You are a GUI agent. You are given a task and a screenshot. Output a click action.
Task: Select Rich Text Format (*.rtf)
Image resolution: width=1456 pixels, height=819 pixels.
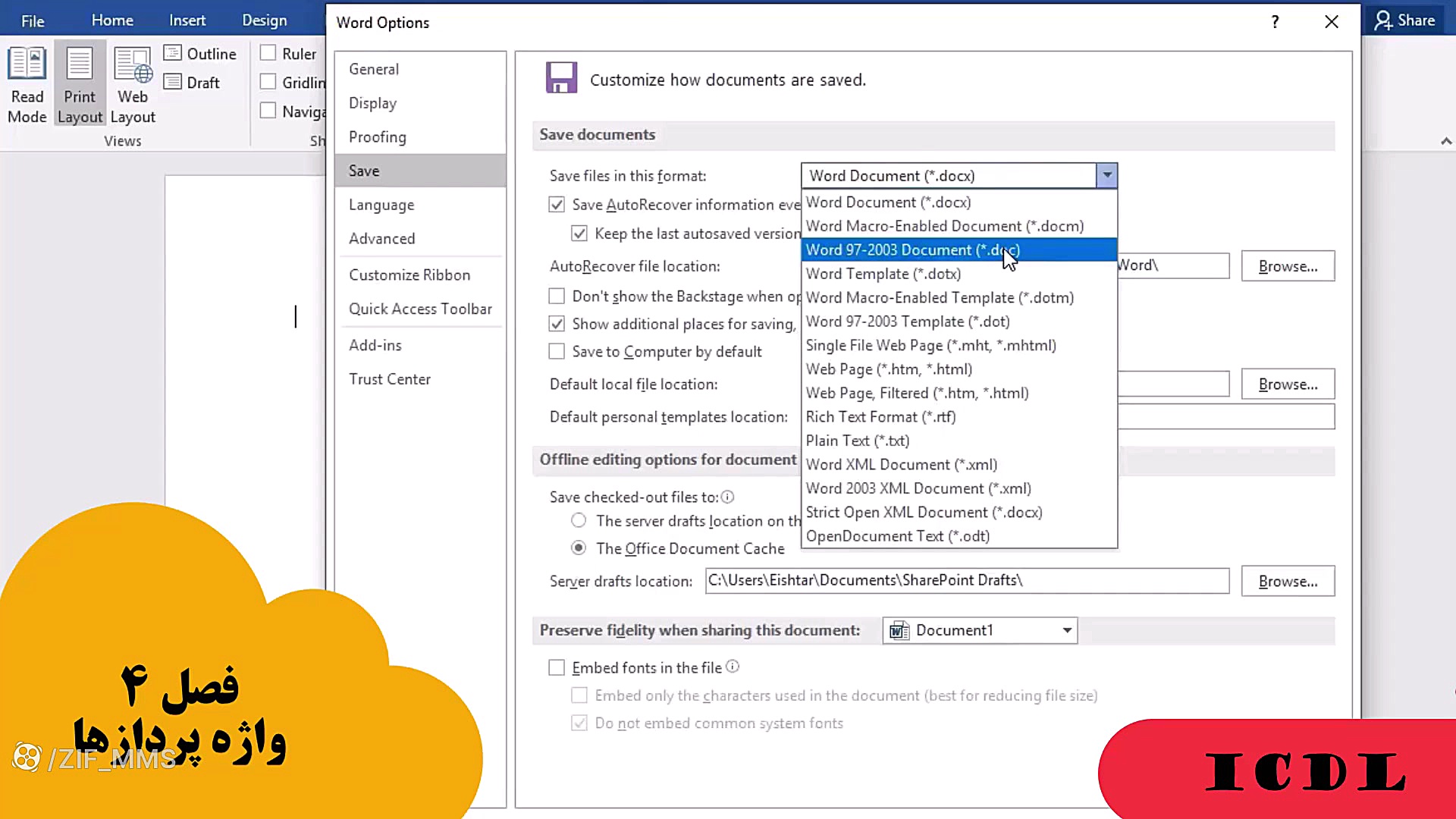coord(959,417)
